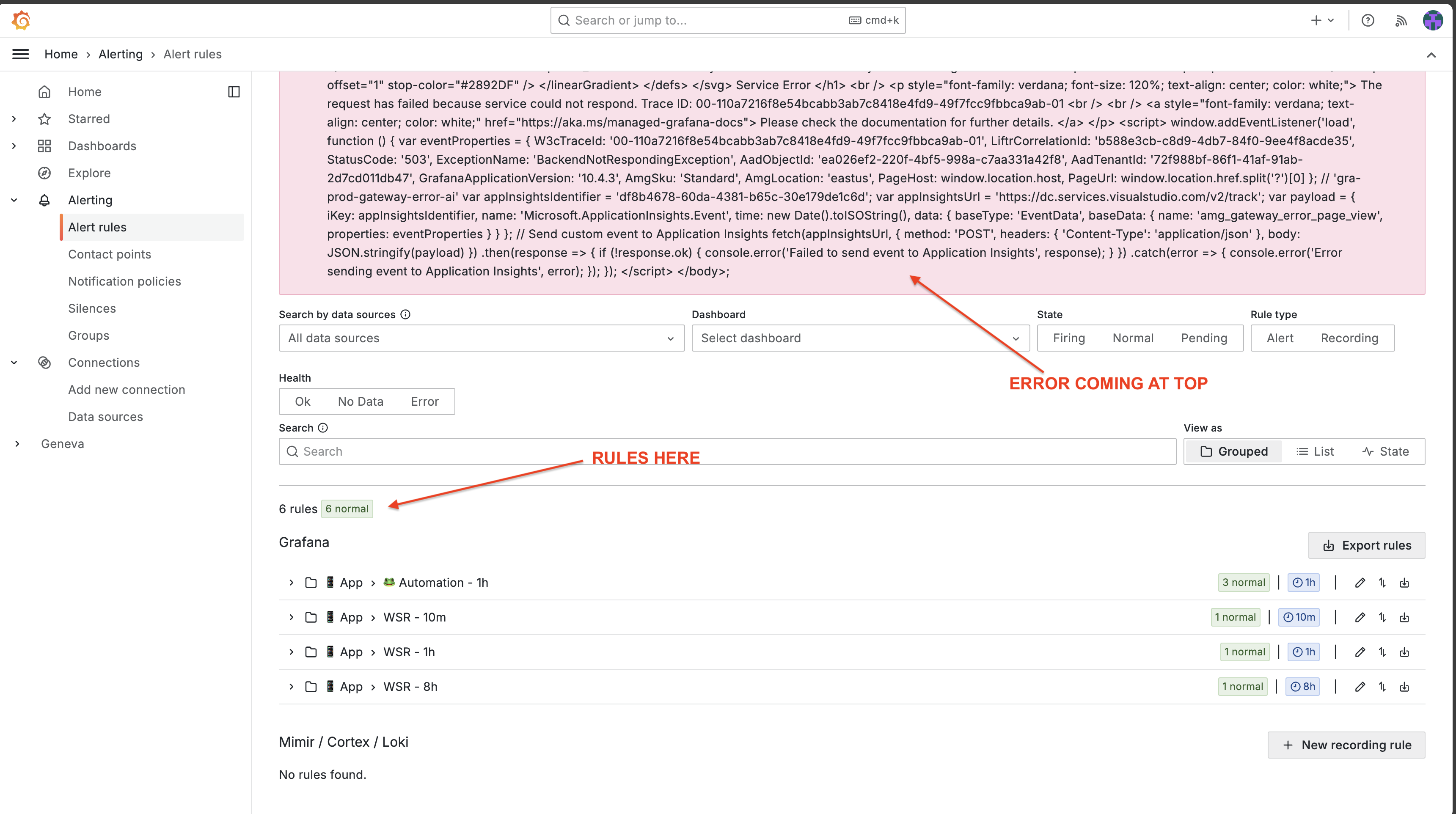This screenshot has height=814, width=1456.
Task: Click the Grafana logo in top left
Action: click(20, 19)
